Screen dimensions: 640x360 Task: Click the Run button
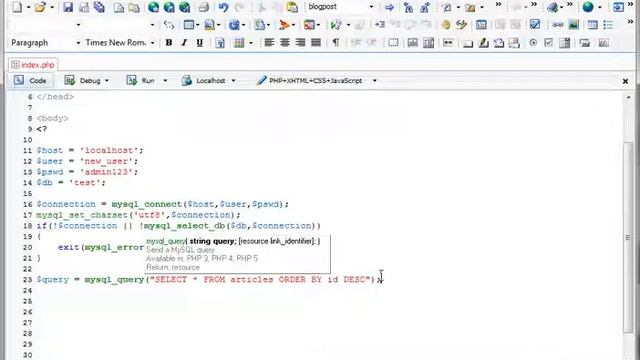click(140, 81)
